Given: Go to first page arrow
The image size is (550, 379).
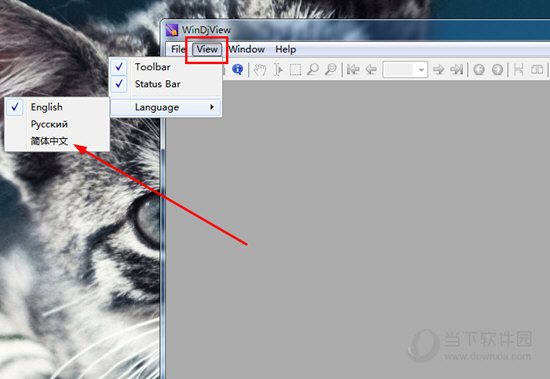Looking at the screenshot, I should (353, 69).
